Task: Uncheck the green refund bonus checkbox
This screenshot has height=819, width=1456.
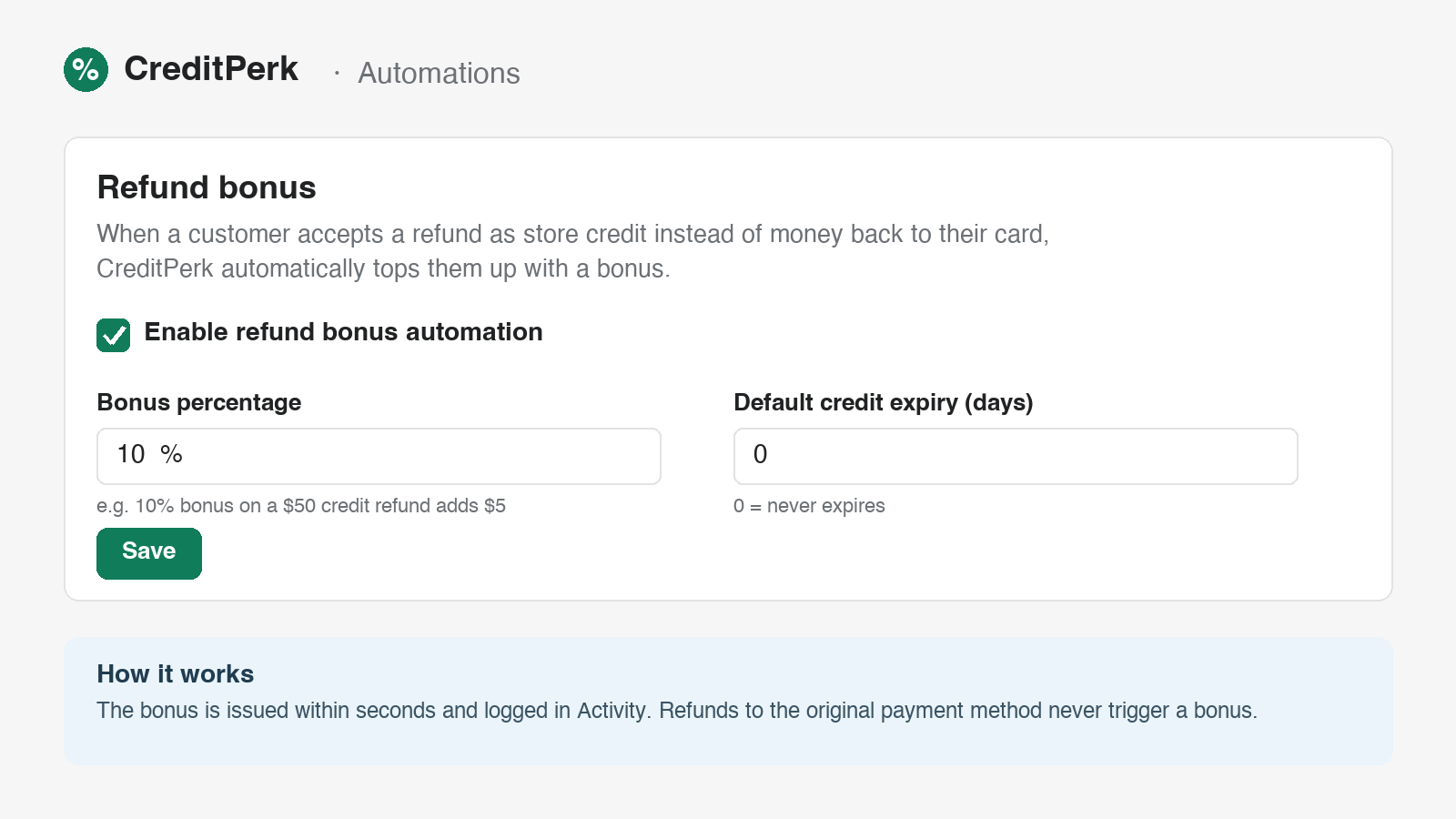Action: 114,335
